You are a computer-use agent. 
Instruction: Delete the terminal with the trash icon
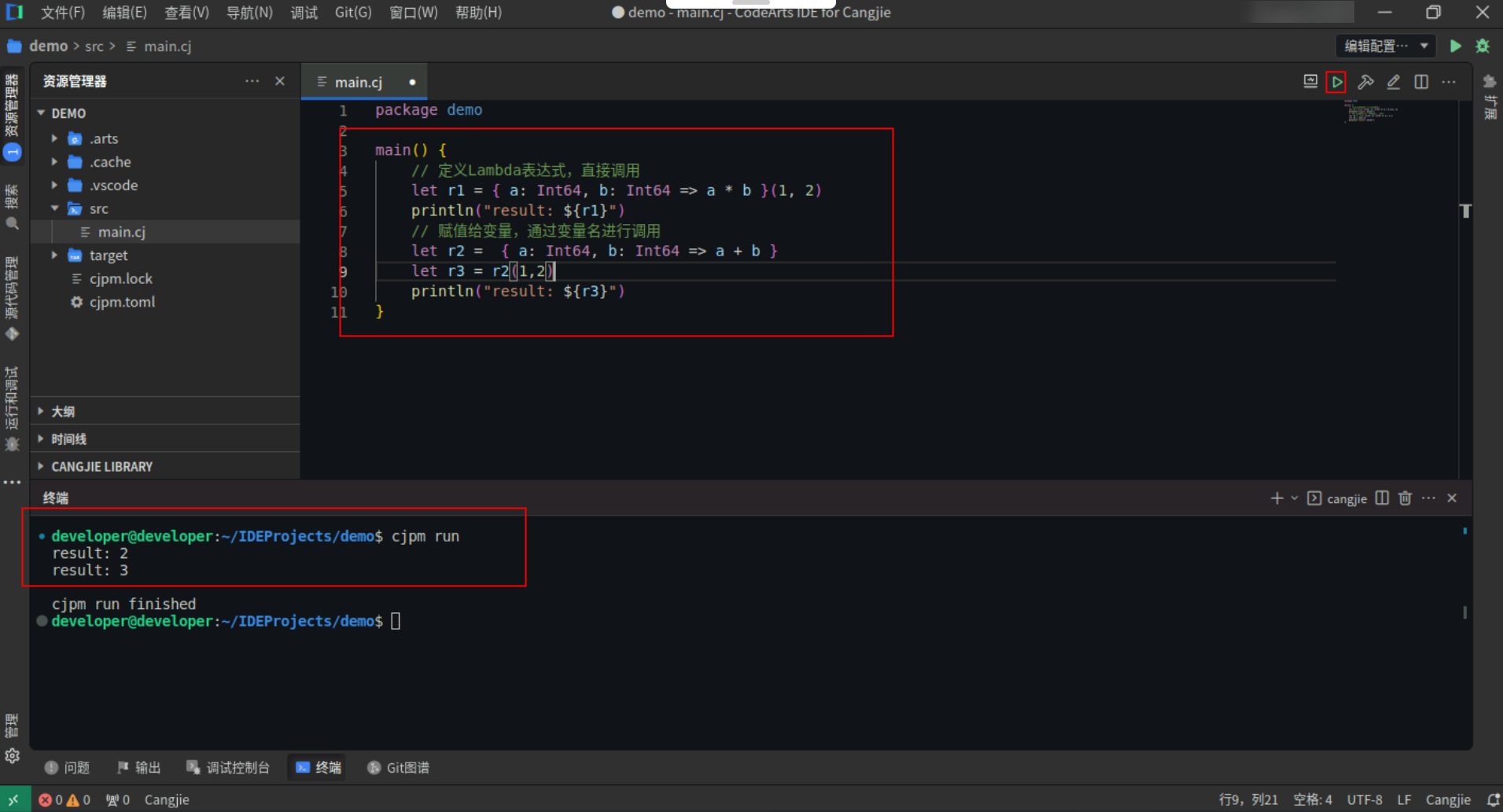(1405, 498)
